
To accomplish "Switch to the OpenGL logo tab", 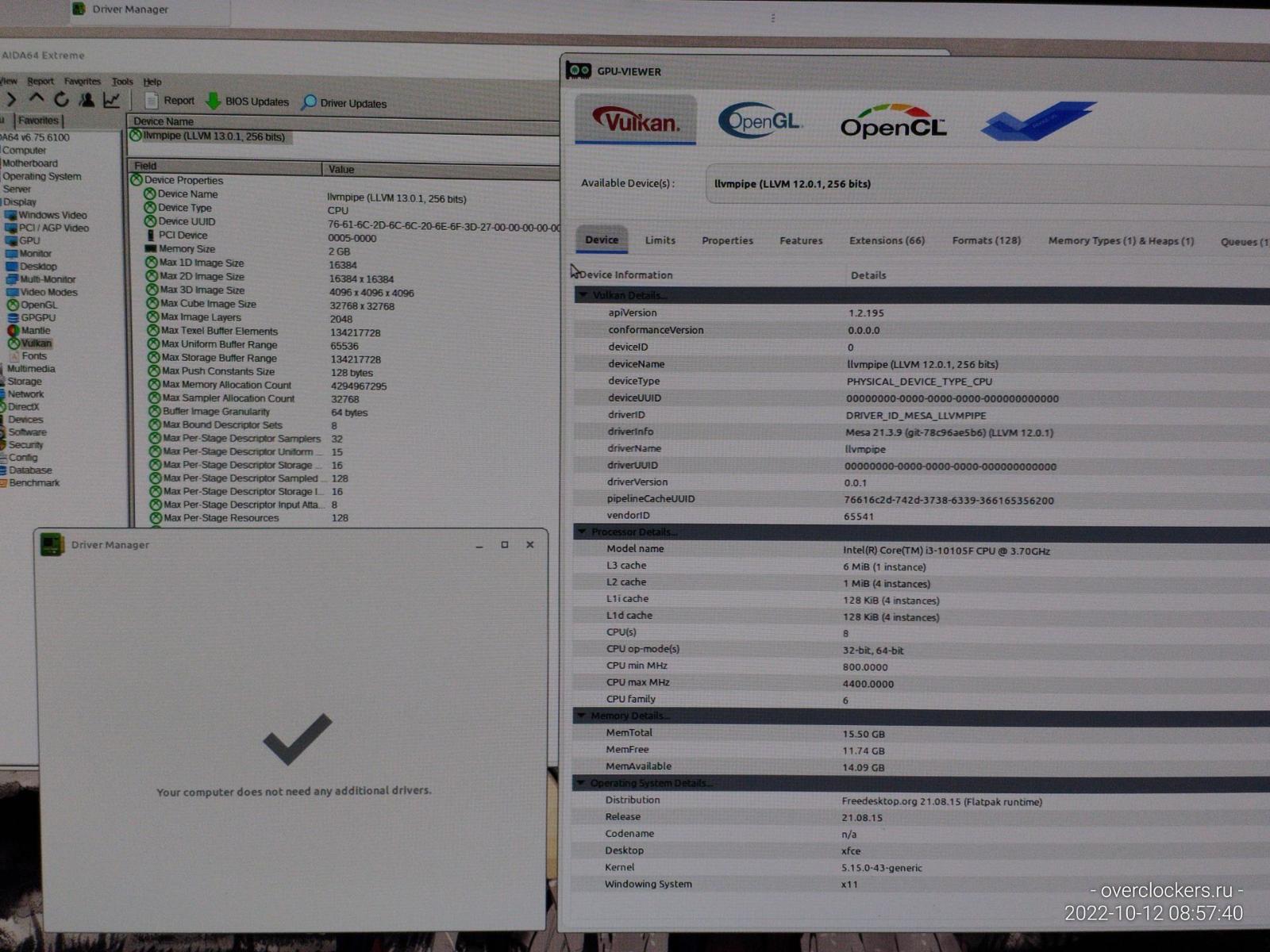I will [760, 121].
